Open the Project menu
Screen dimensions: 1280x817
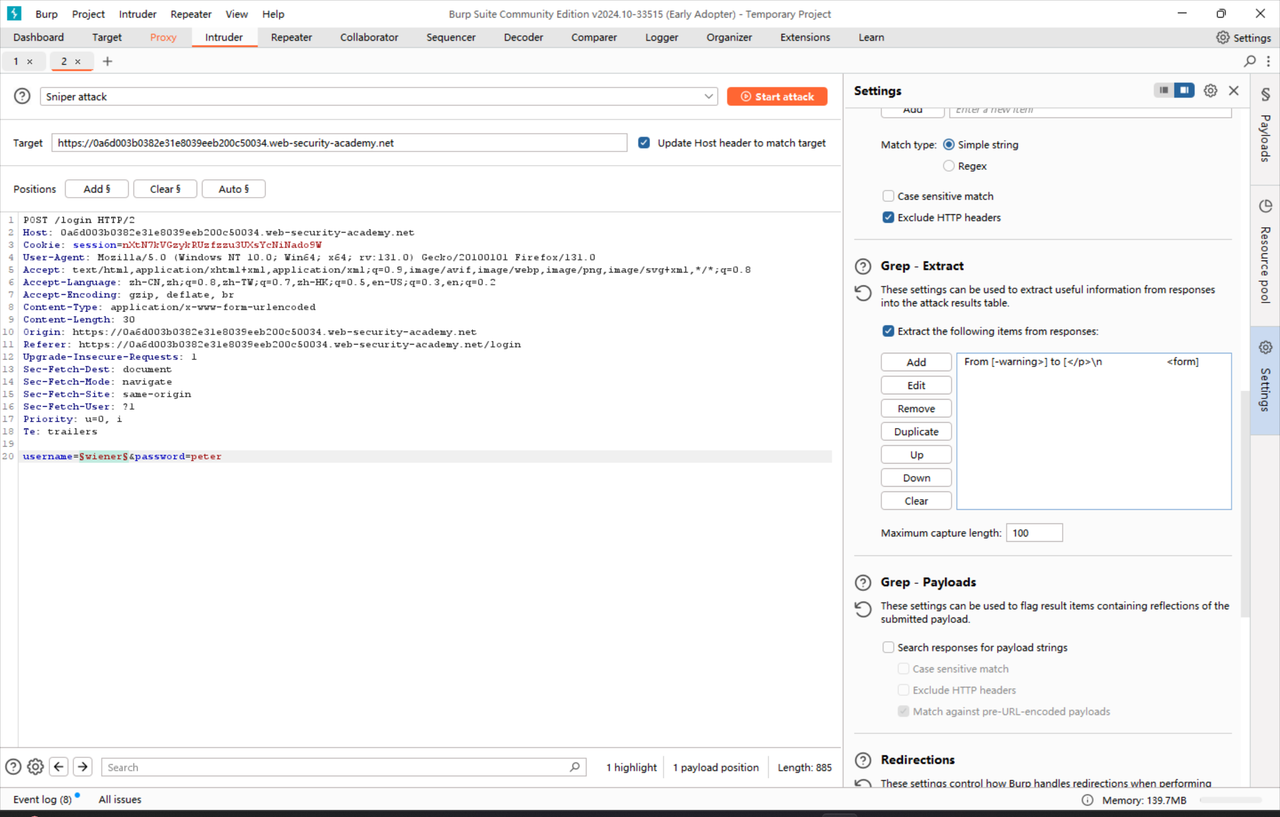88,13
